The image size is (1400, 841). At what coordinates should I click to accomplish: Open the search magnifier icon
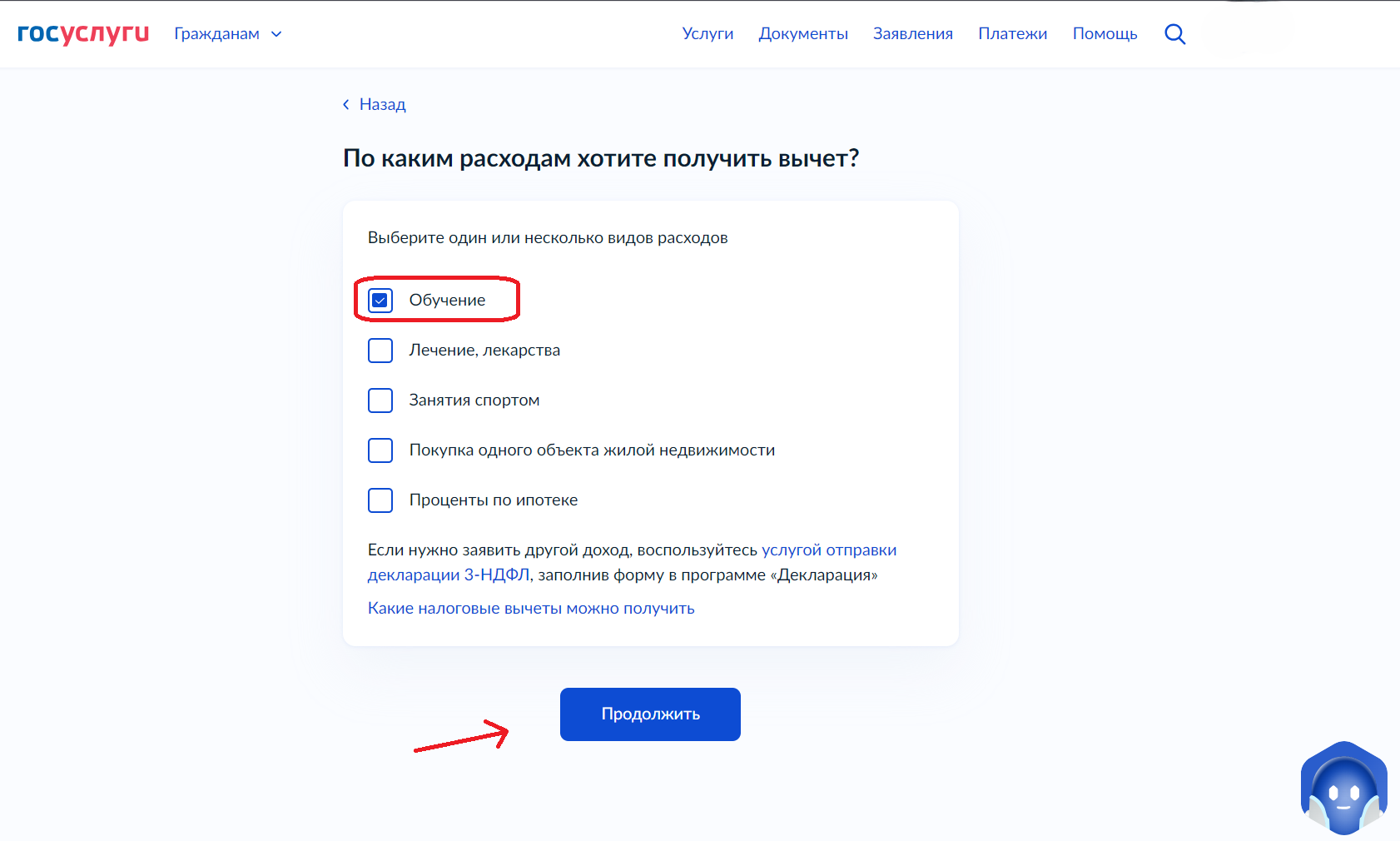1174,34
